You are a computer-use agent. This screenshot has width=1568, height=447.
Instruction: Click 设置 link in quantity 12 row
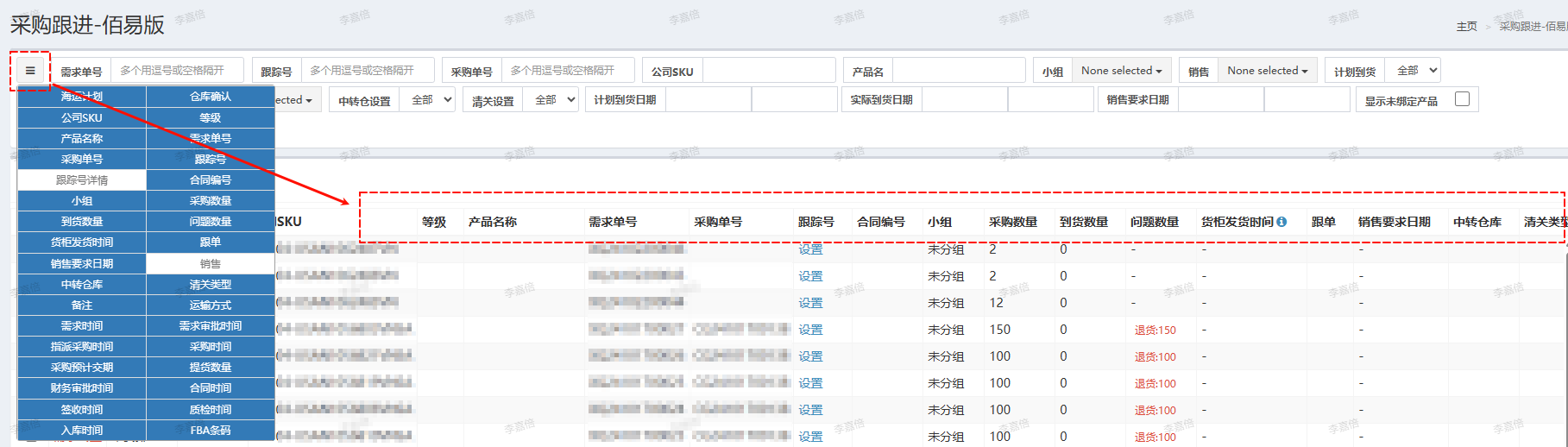[810, 303]
